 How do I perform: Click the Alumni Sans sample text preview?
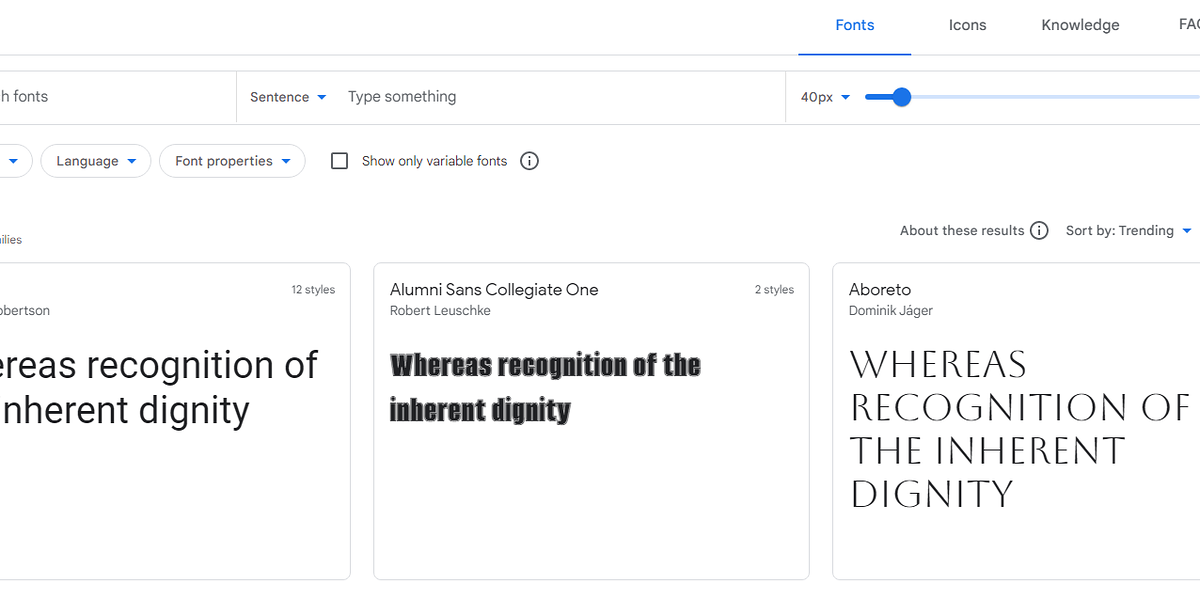545,388
